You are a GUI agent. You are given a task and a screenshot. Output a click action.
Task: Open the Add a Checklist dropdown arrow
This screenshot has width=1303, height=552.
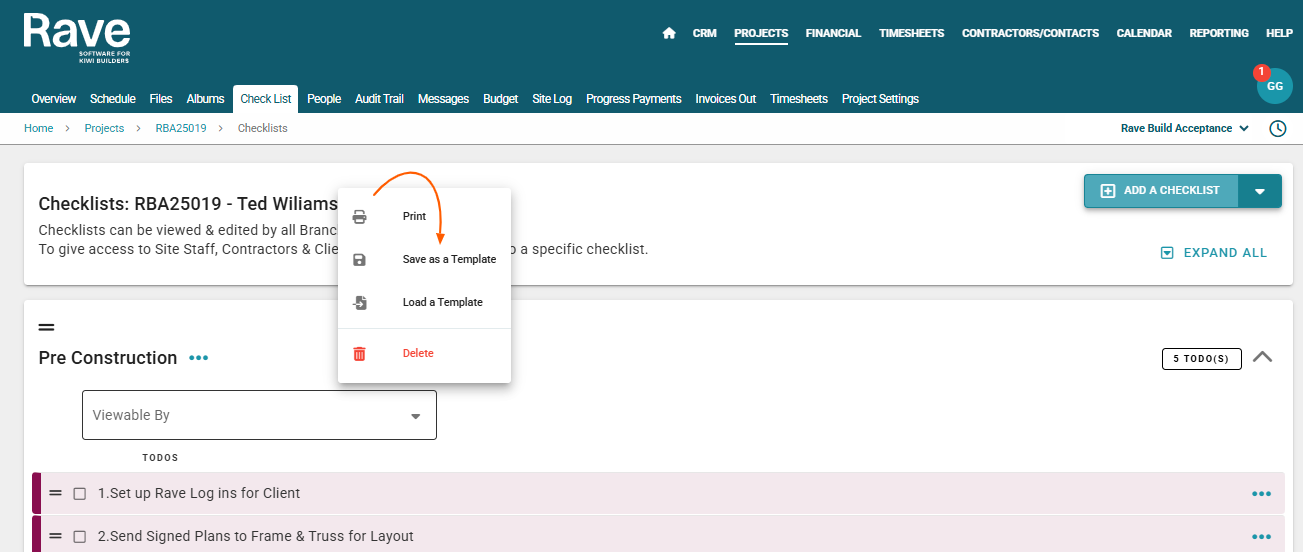[x=1260, y=191]
